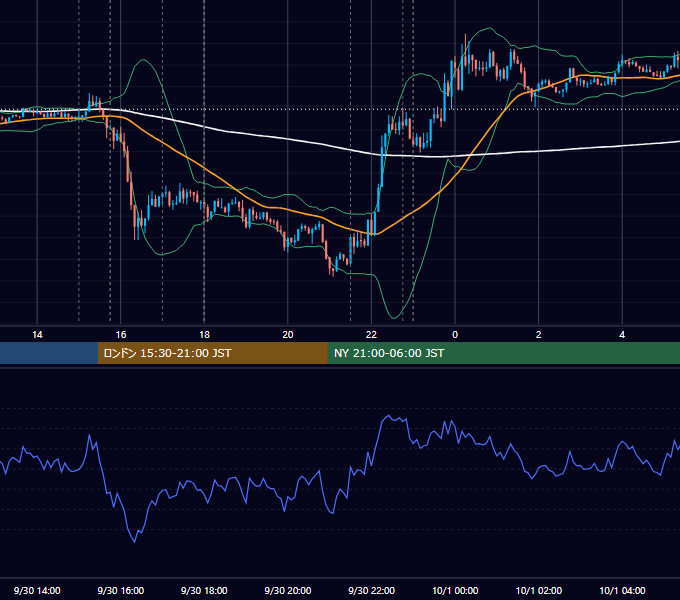Click the 9/30 20:00 date label
The height and width of the screenshot is (600, 680).
288,590
